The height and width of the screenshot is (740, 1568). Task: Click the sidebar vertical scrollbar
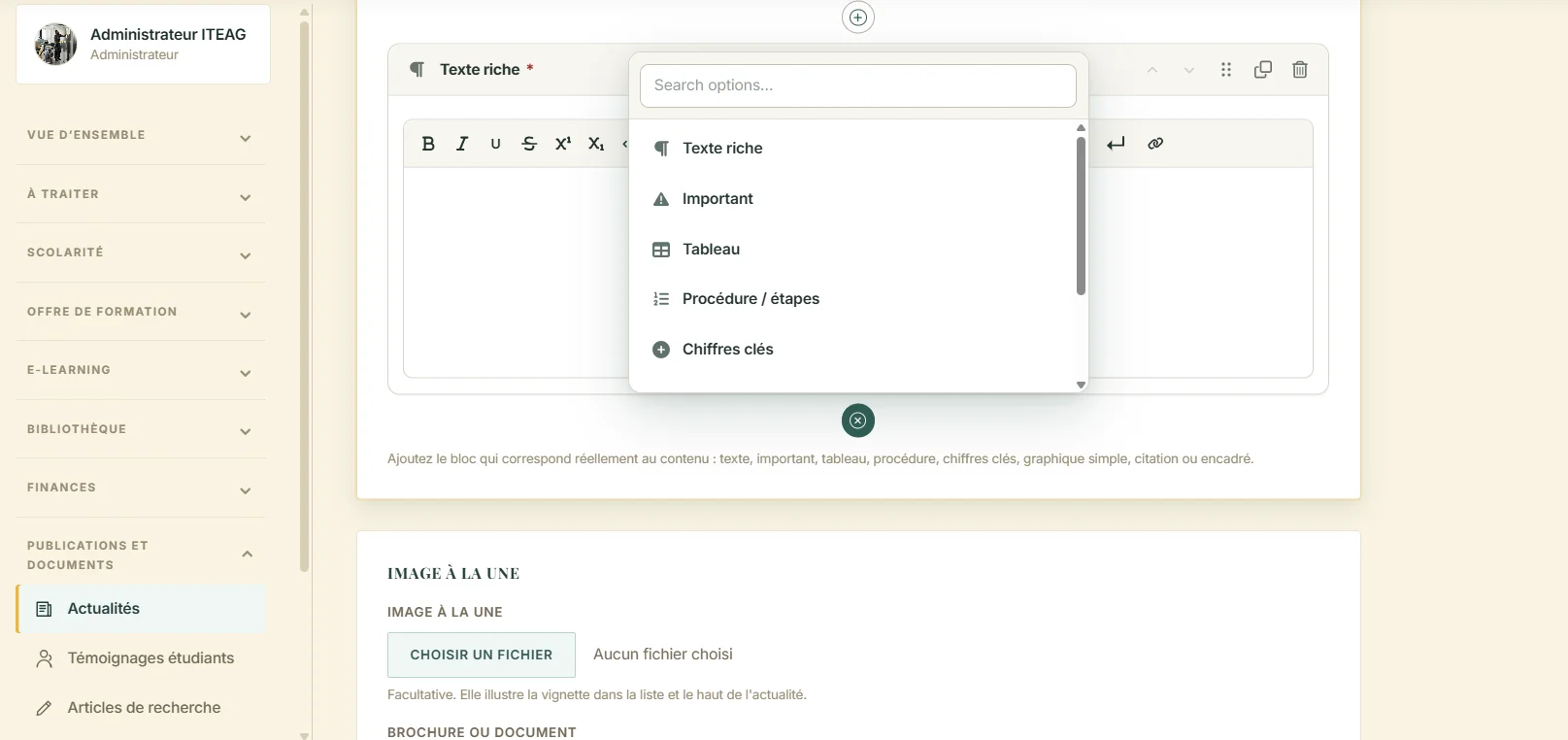(x=305, y=296)
